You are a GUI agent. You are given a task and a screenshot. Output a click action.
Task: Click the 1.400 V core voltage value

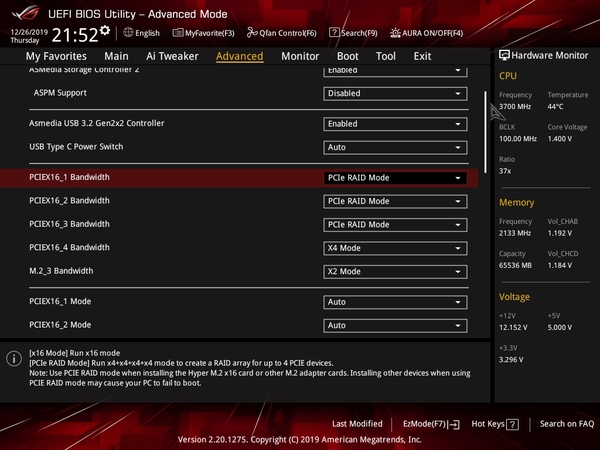pos(559,139)
